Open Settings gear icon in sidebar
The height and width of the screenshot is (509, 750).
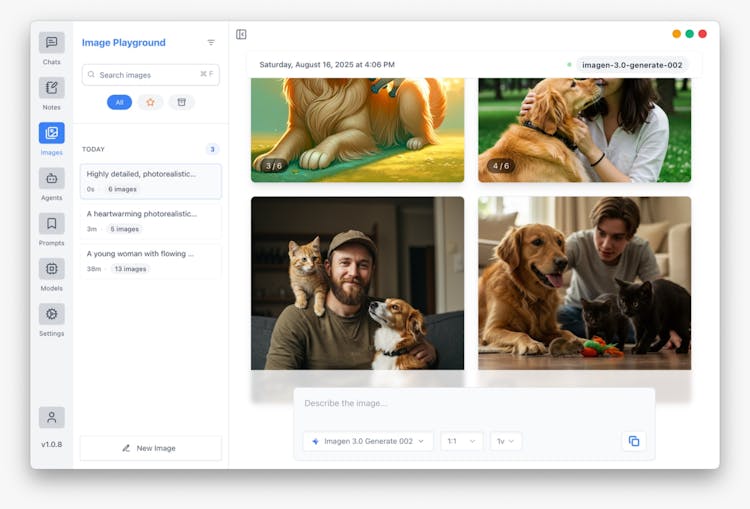[51, 314]
